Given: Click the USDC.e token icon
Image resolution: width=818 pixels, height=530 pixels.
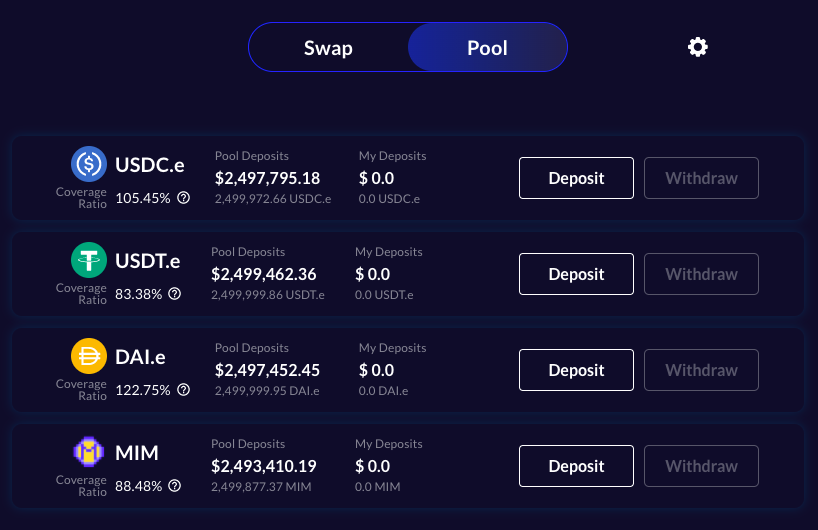Looking at the screenshot, I should 89,163.
